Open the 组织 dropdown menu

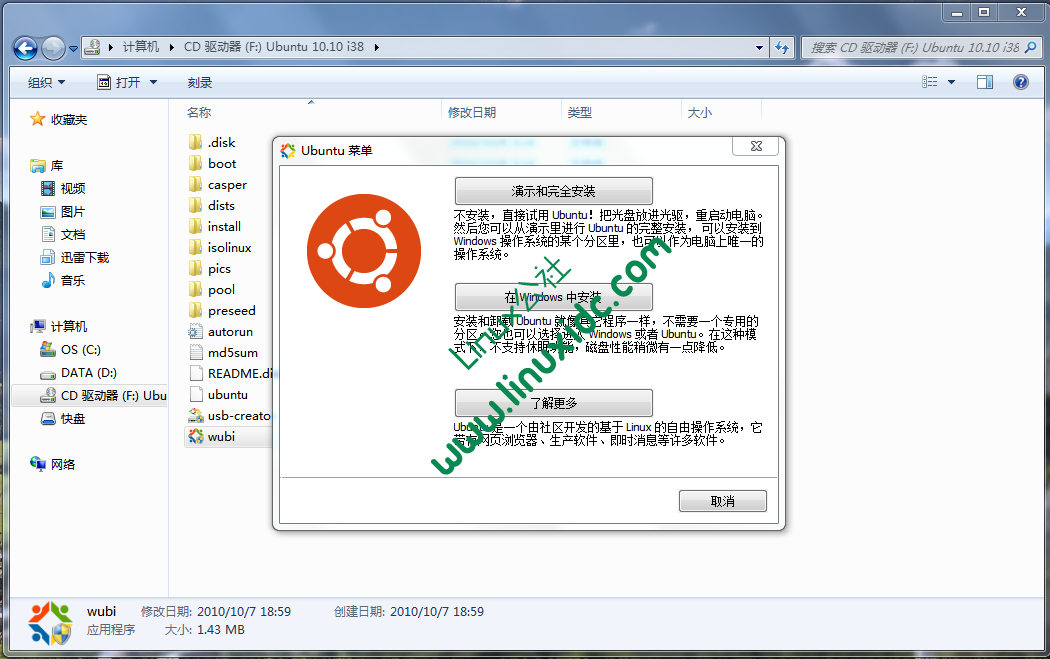tap(46, 82)
